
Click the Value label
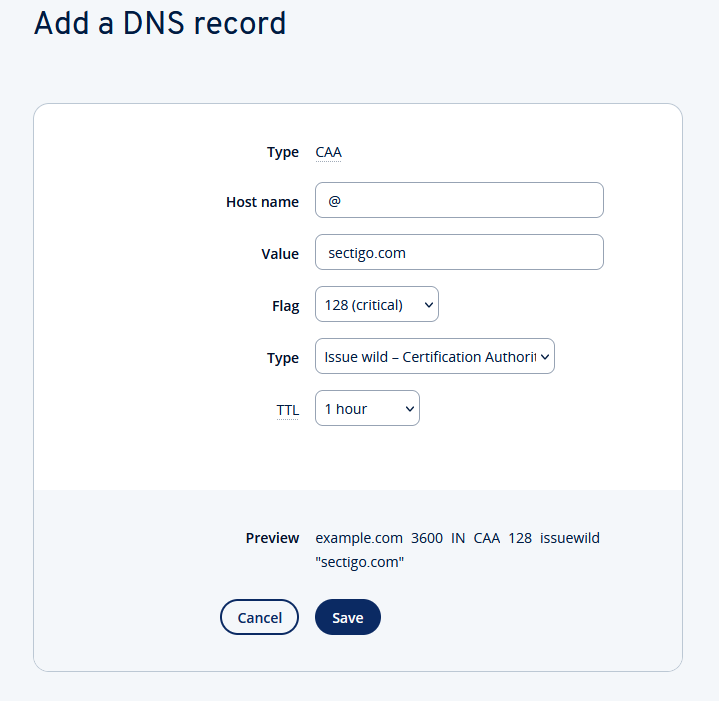coord(280,254)
